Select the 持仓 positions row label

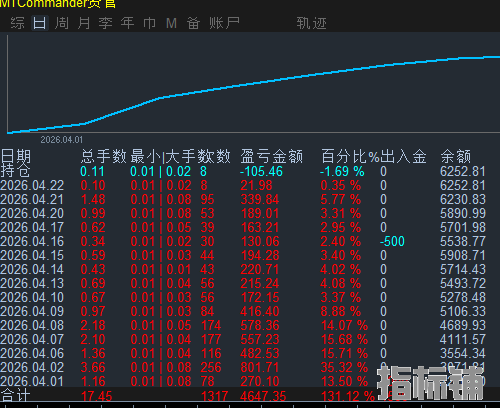click(x=15, y=171)
